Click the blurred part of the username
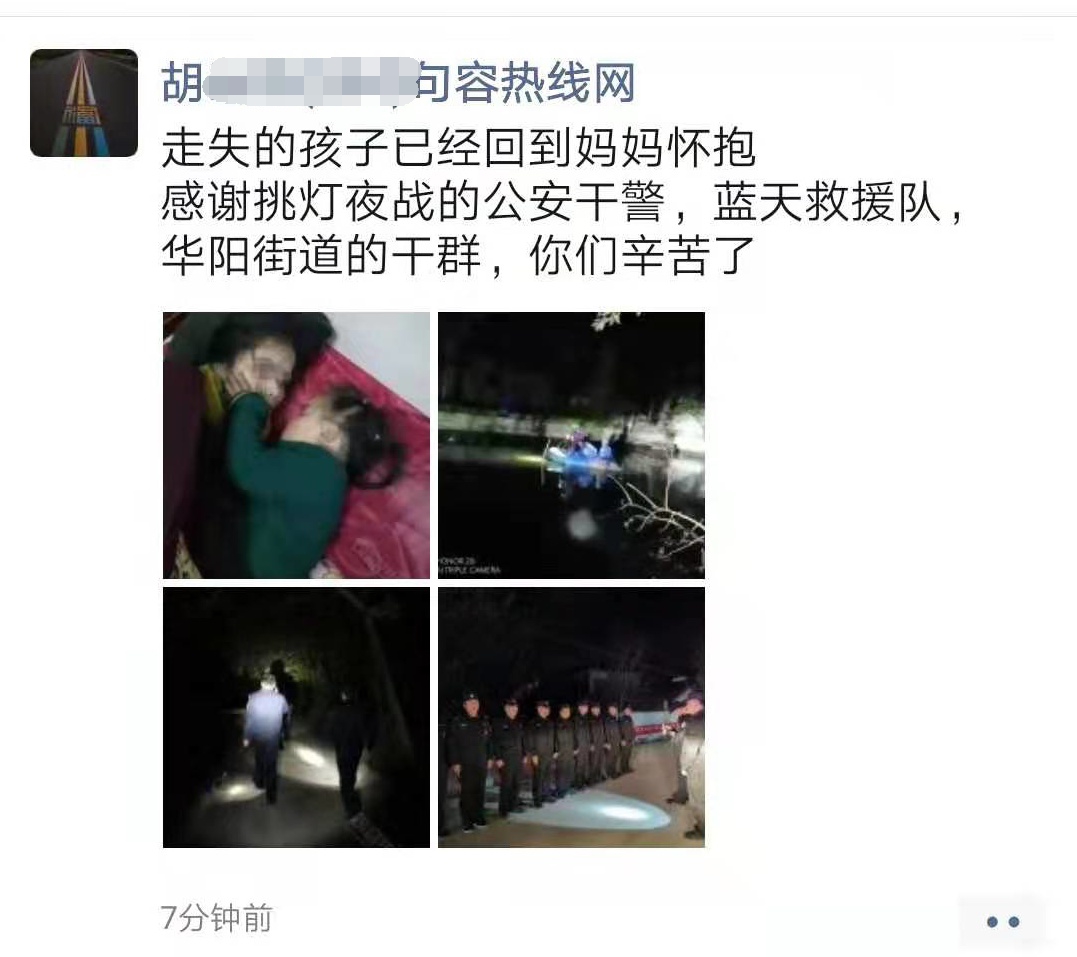Image resolution: width=1077 pixels, height=957 pixels. pyautogui.click(x=311, y=82)
